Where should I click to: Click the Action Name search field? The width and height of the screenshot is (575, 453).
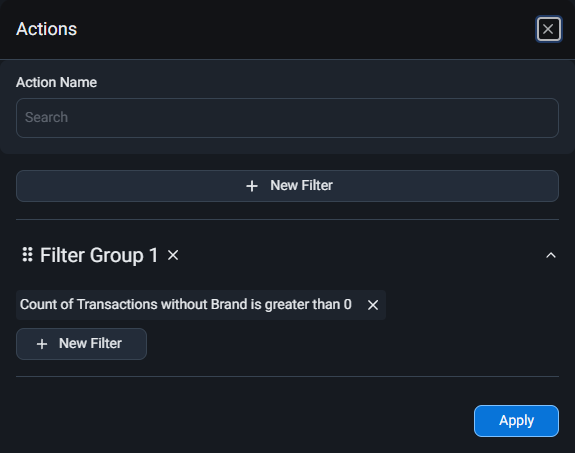coord(287,118)
